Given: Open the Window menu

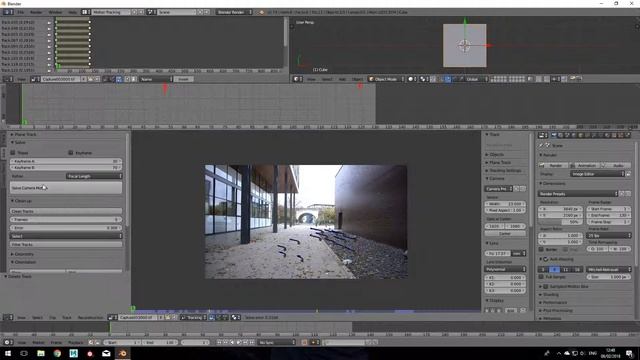Looking at the screenshot, I should point(55,12).
